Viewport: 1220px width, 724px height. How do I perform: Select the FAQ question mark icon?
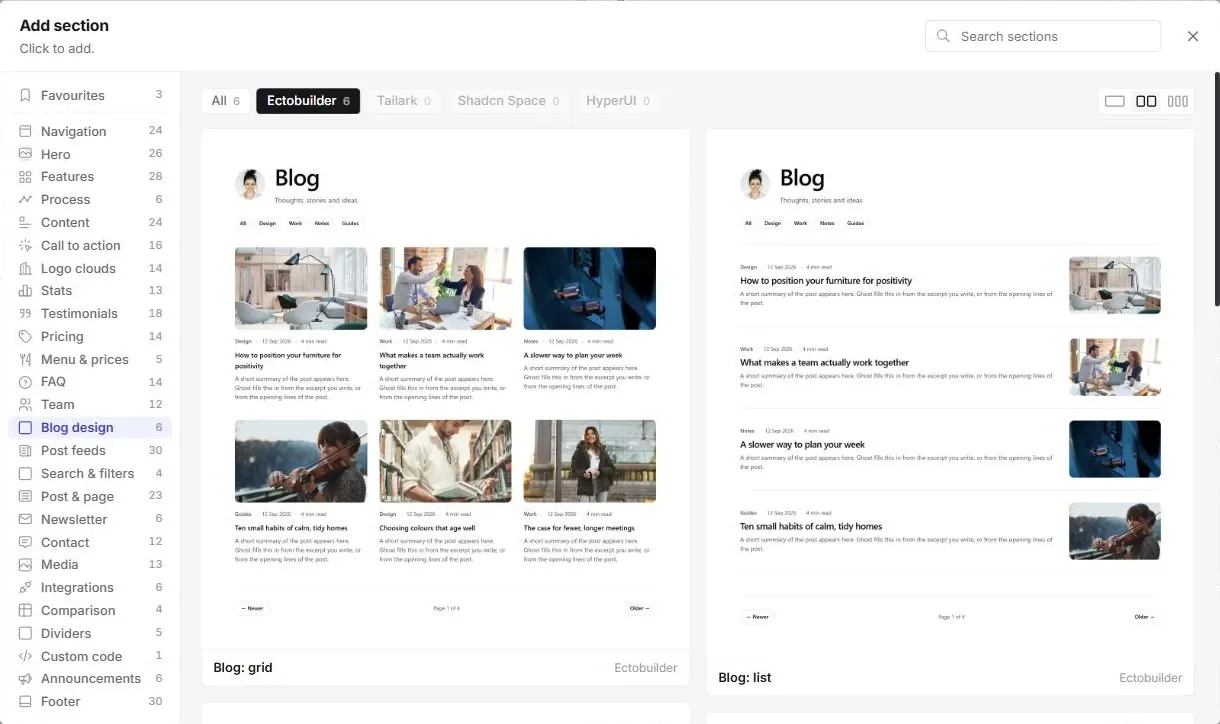coord(25,382)
